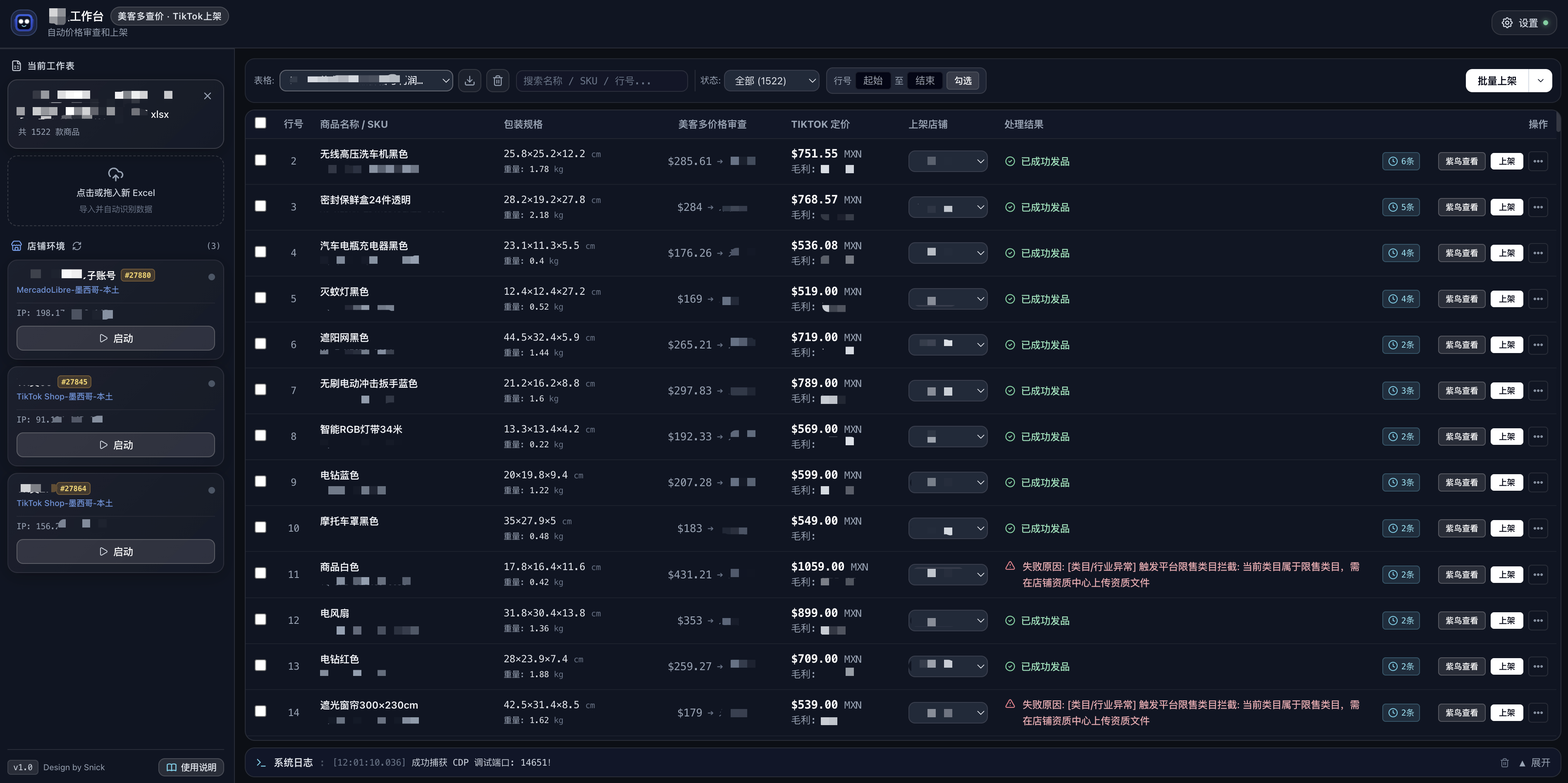Screen dimensions: 1568x783
Task: Check row 11 商品白色 checkbox
Action: click(261, 573)
